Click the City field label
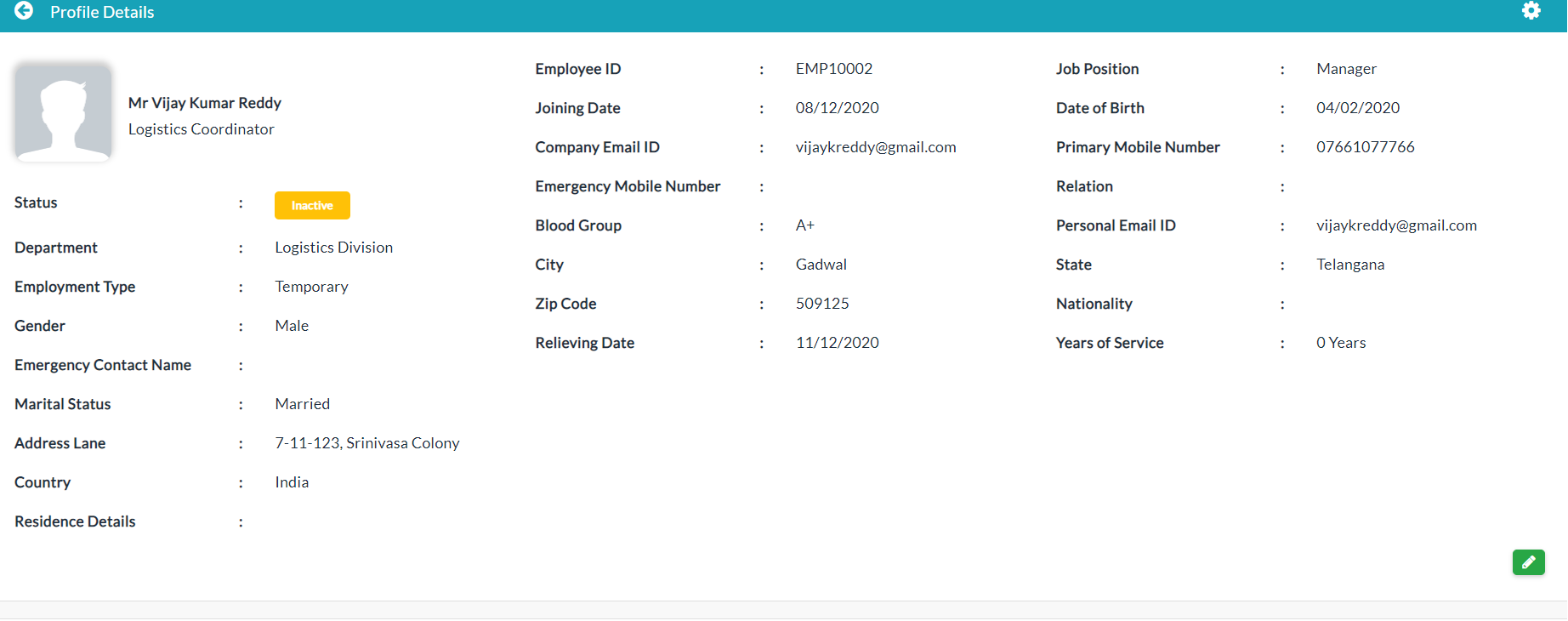Viewport: 1568px width, 621px height. (550, 265)
